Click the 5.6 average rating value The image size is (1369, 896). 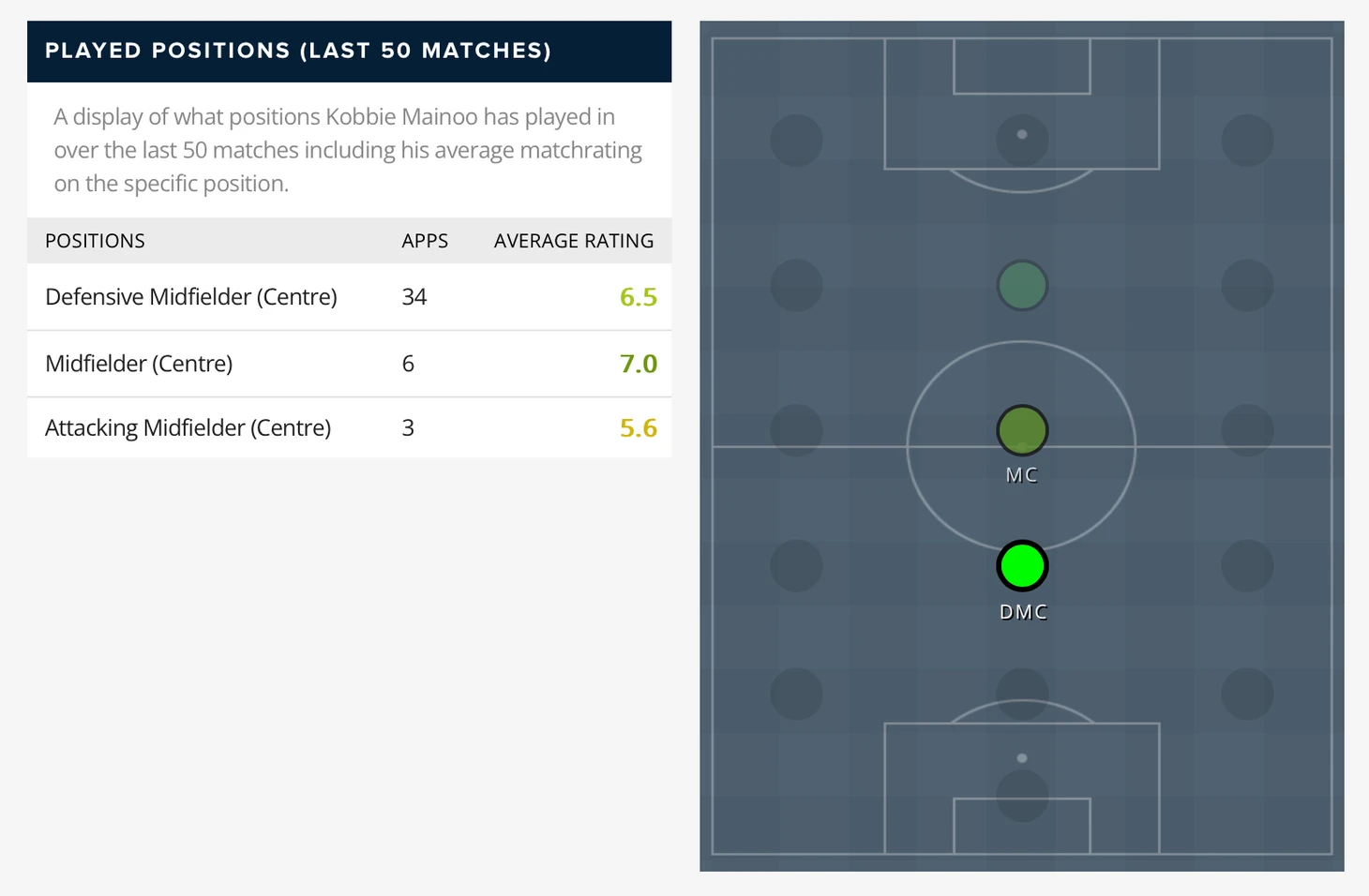[639, 428]
